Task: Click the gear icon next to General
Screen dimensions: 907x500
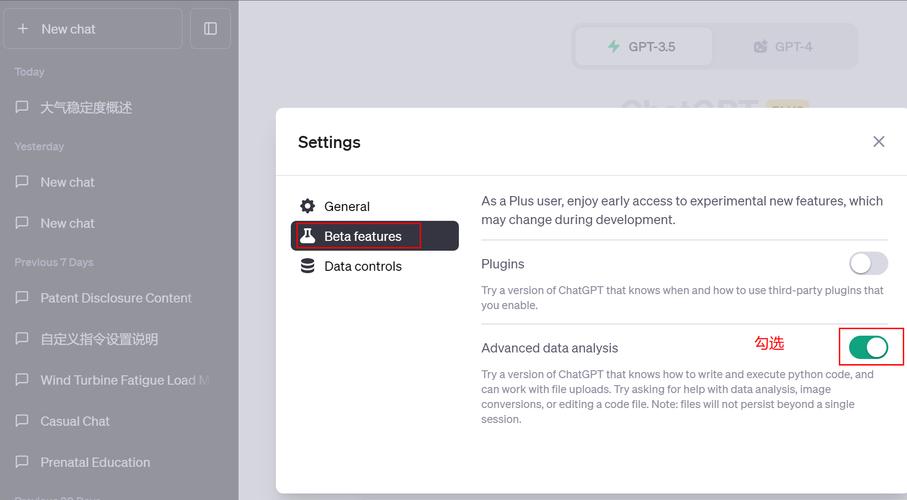Action: (308, 206)
